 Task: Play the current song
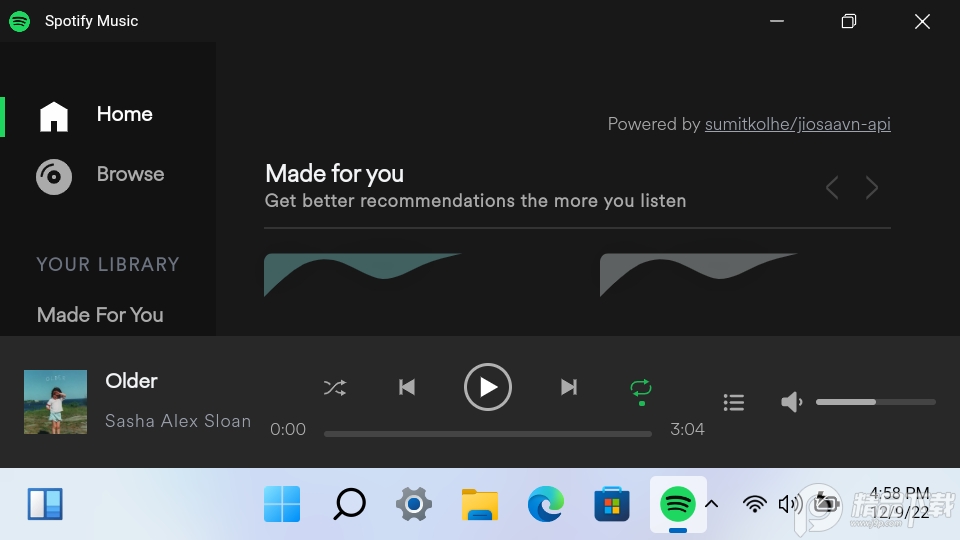487,387
